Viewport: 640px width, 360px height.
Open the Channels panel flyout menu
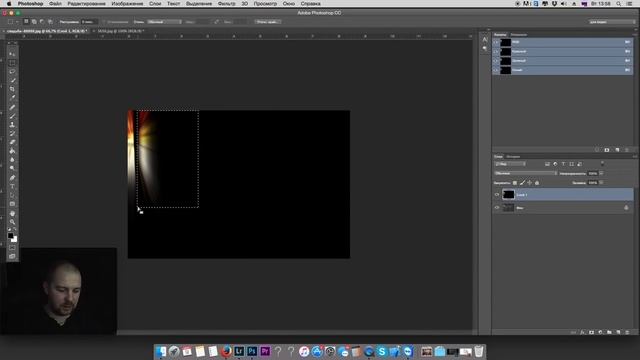pos(635,35)
